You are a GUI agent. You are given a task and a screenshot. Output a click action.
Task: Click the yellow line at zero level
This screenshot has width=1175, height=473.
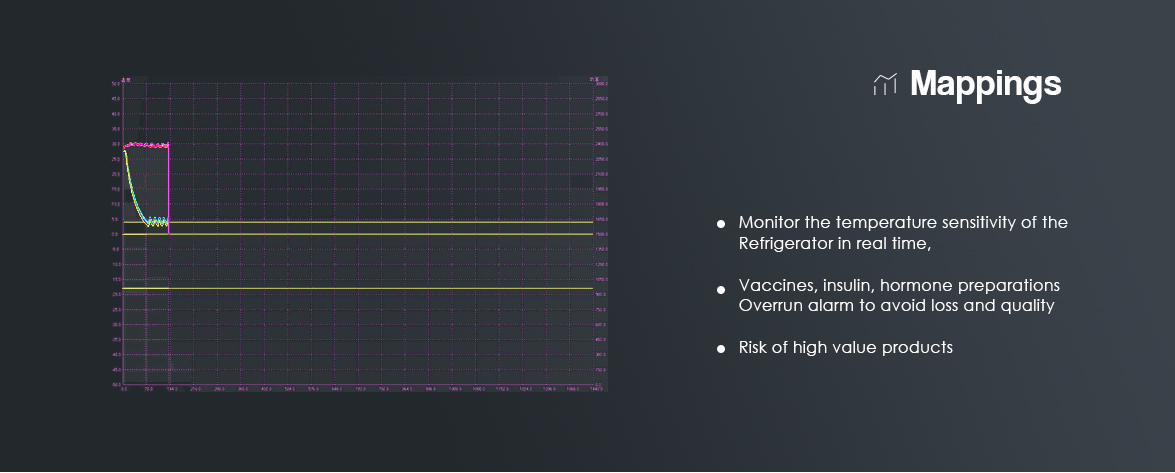pos(358,234)
